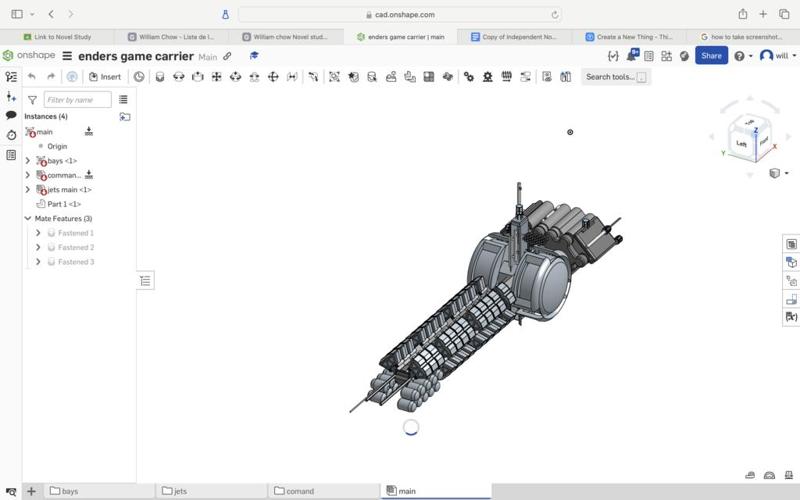This screenshot has width=800, height=500.
Task: Click the Insert button
Action: click(105, 77)
